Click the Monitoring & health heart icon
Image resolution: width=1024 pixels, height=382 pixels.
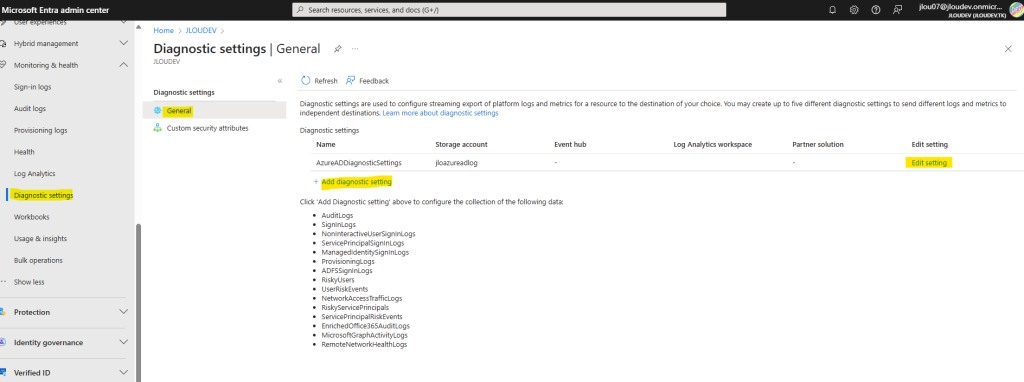[3, 65]
